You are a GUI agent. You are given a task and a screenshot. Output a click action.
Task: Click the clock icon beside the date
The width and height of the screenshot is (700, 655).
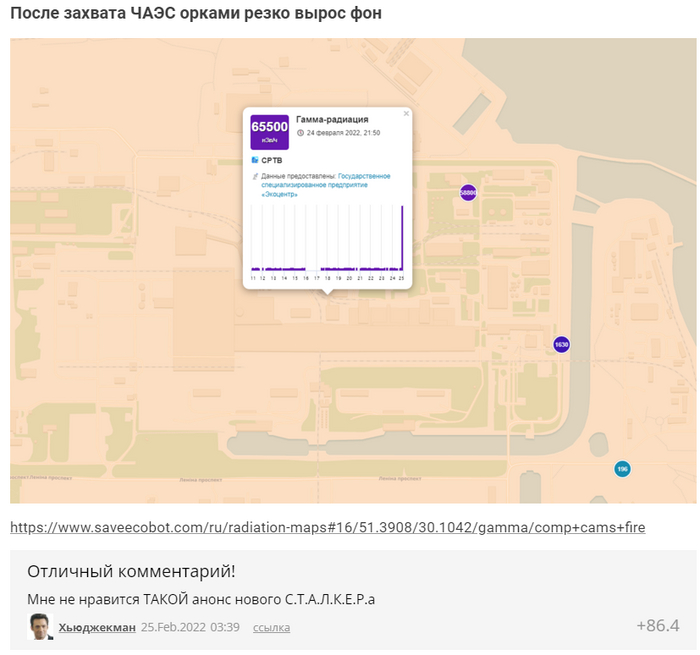click(x=300, y=132)
